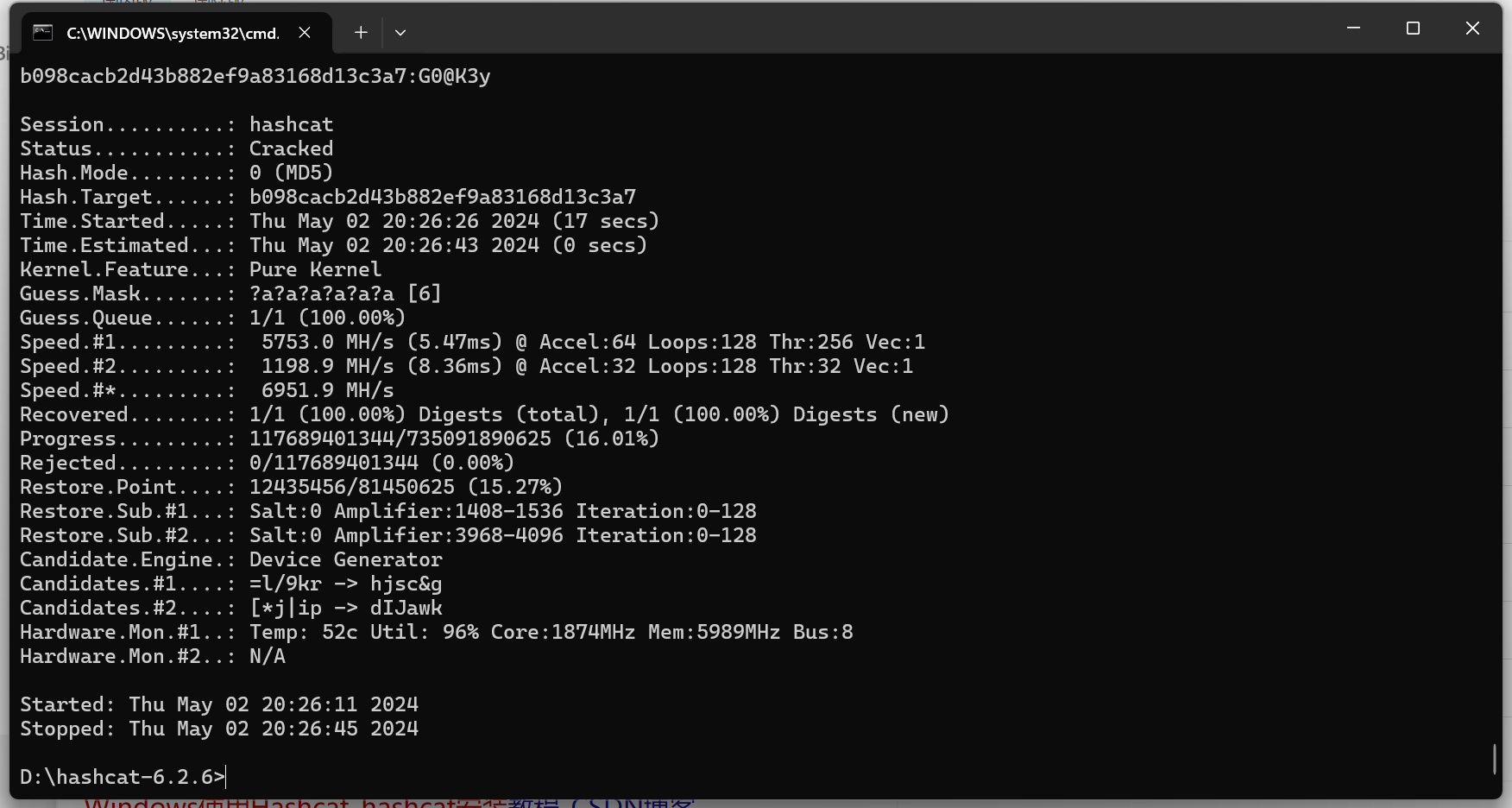This screenshot has width=1512, height=808.
Task: Click the cracked result line ending in G0@K3y
Action: pyautogui.click(x=255, y=76)
